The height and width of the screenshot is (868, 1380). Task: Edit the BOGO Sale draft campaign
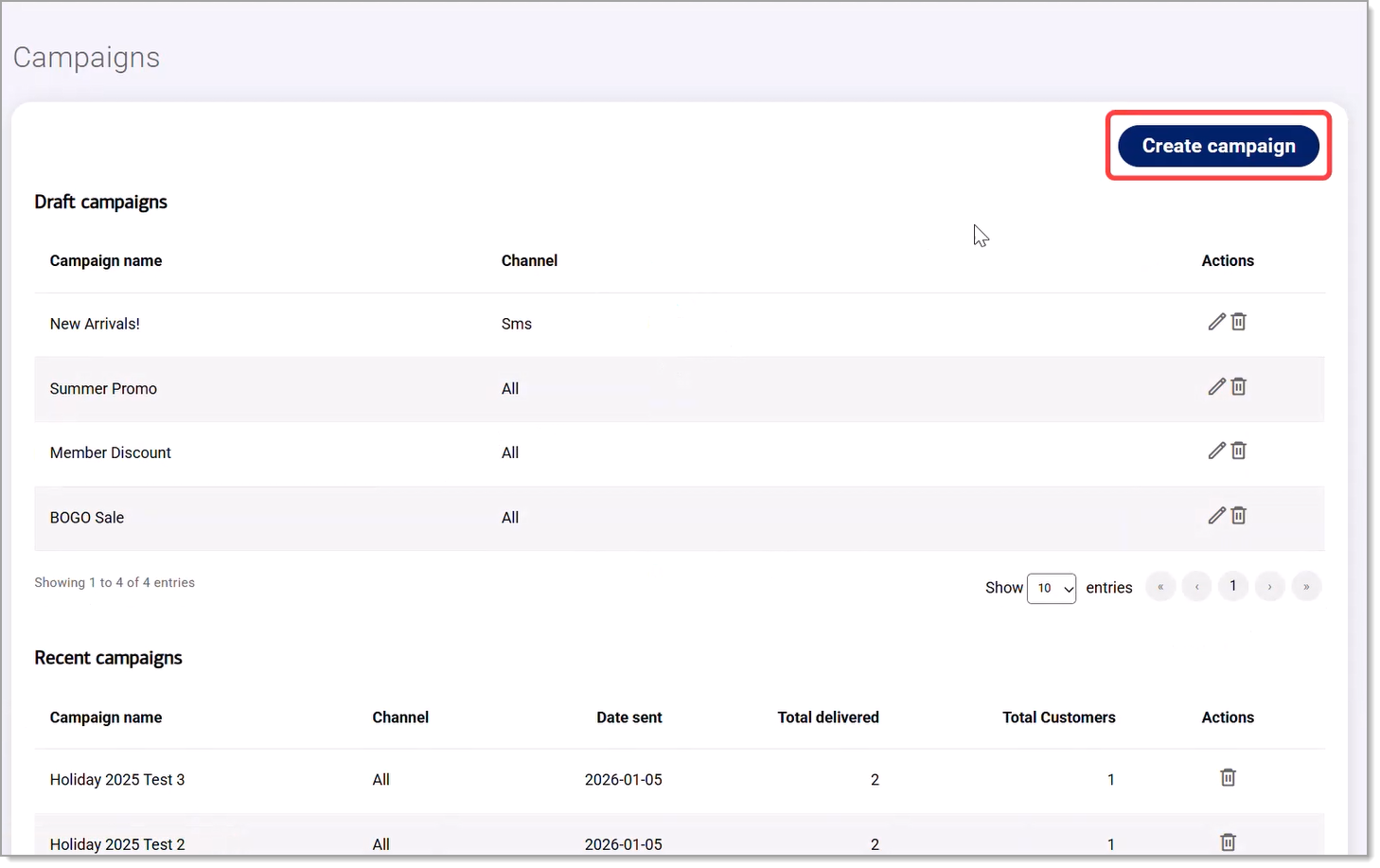1217,515
